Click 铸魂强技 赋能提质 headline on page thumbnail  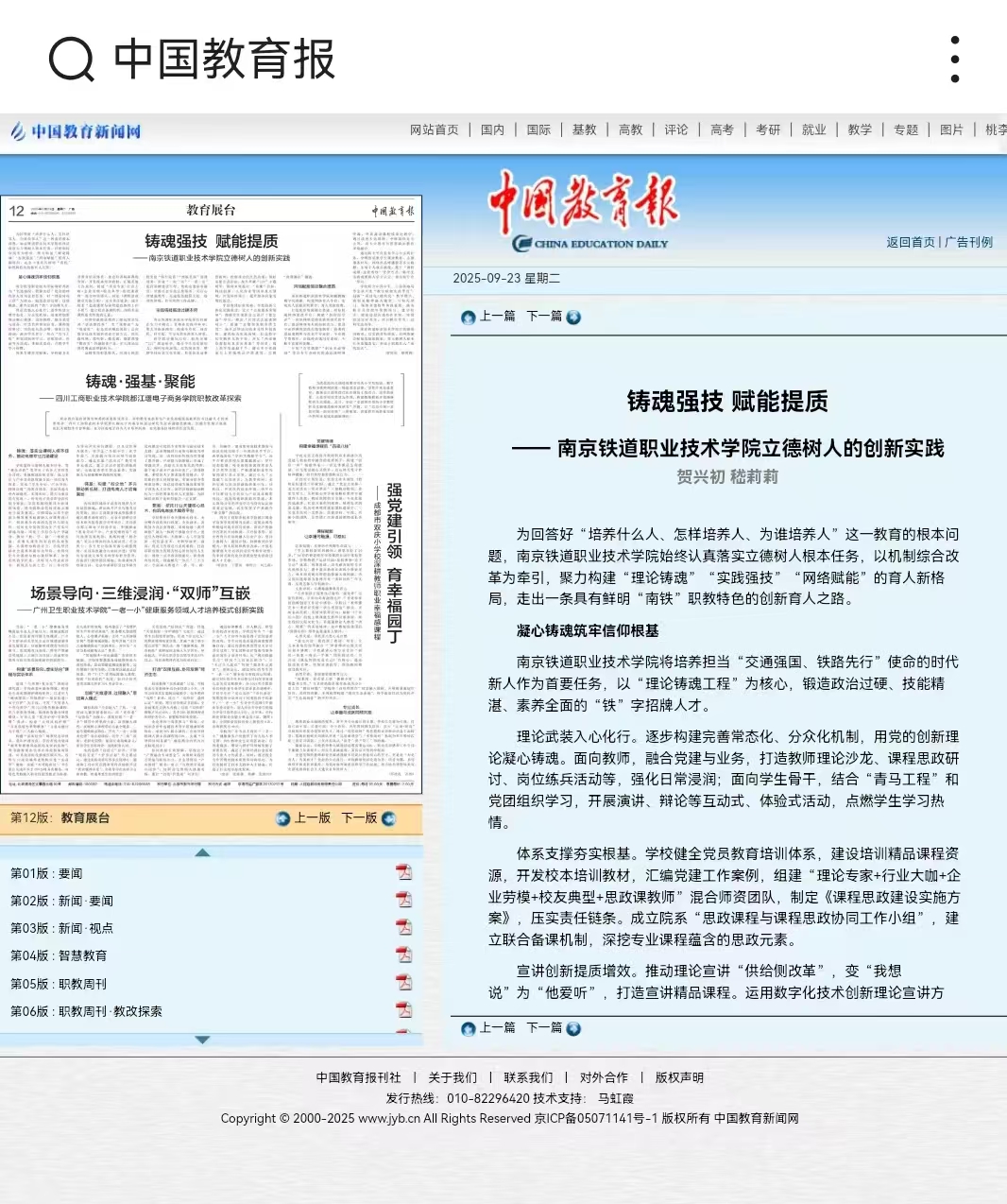212,241
